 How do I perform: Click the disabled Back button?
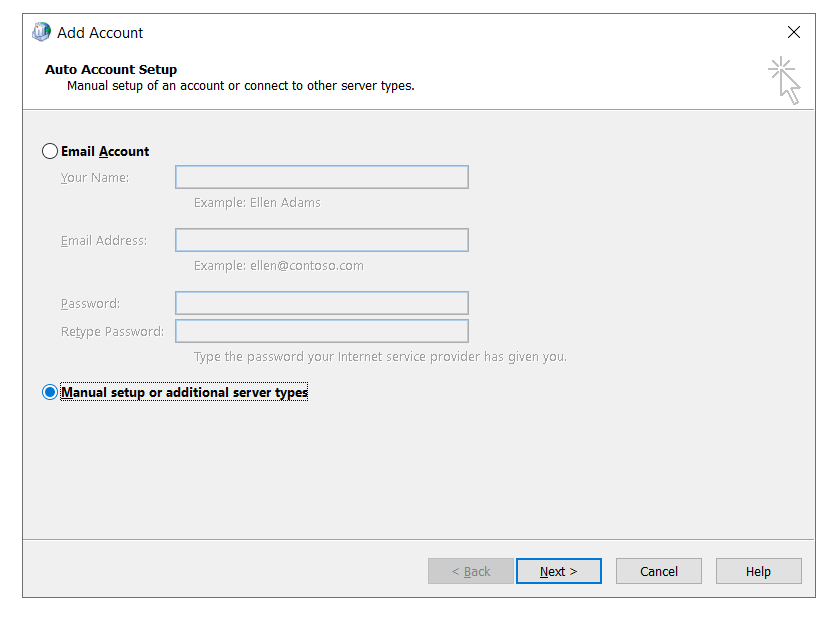point(471,571)
